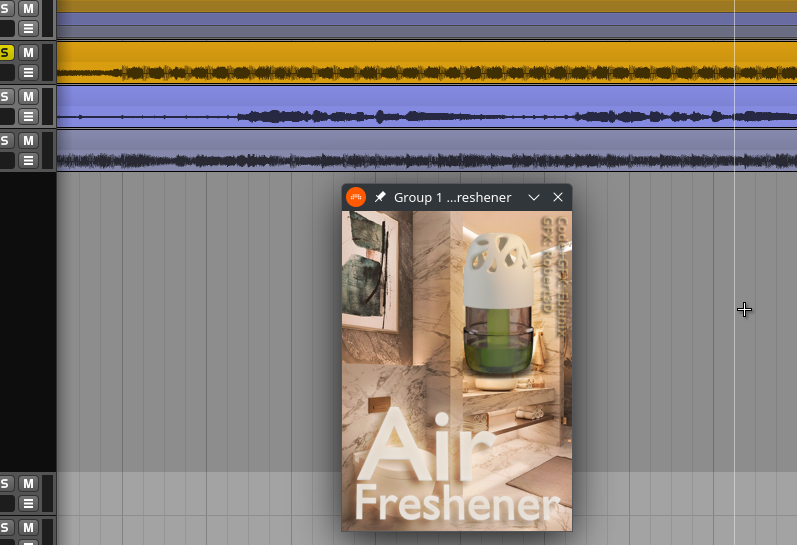797x545 pixels.
Task: Open the lanes menu icon on topmost track
Action: pyautogui.click(x=28, y=29)
